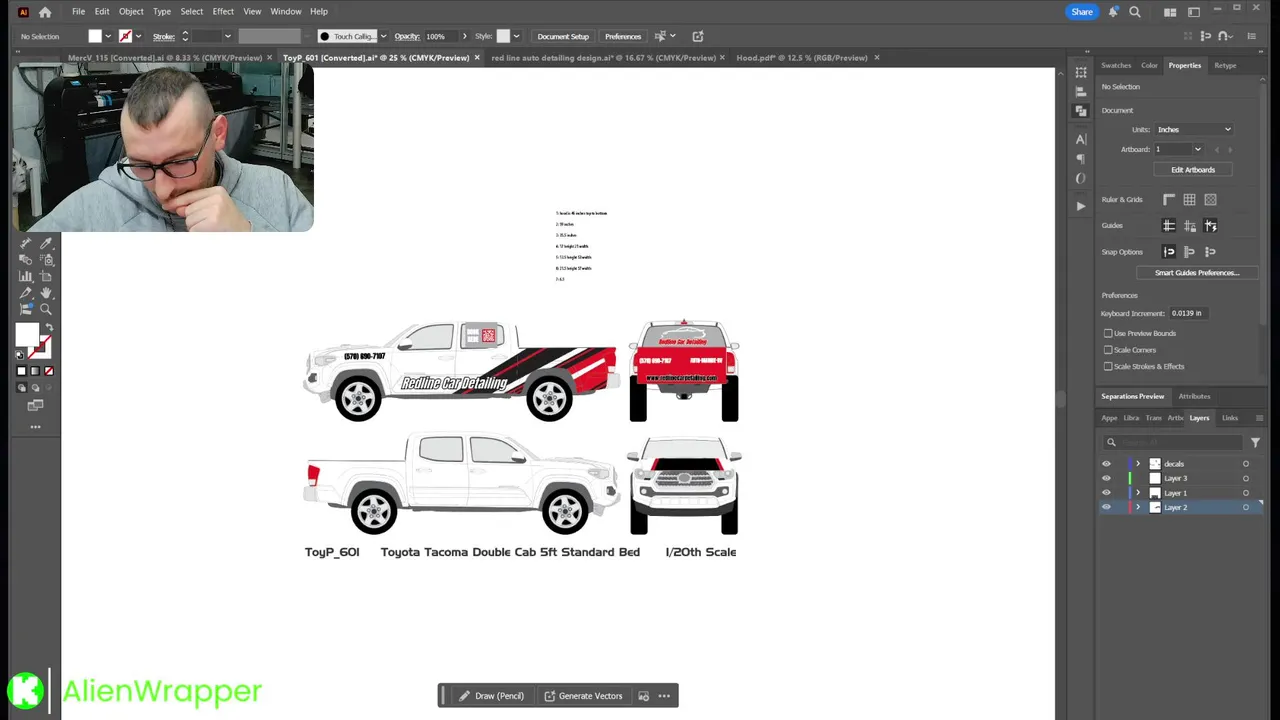Viewport: 1280px width, 720px height.
Task: Expand Layer 1 contents
Action: (x=1138, y=493)
